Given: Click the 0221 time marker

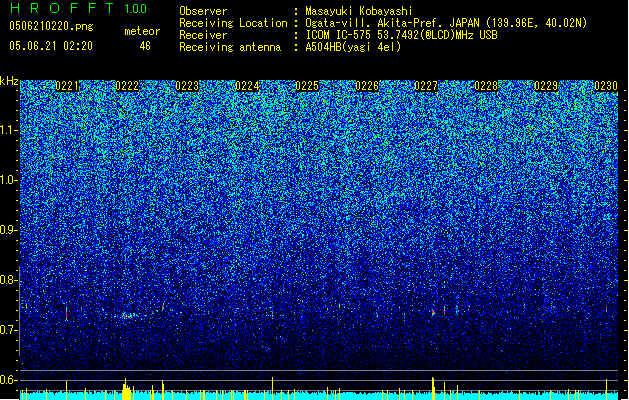Looking at the screenshot, I should tap(67, 86).
